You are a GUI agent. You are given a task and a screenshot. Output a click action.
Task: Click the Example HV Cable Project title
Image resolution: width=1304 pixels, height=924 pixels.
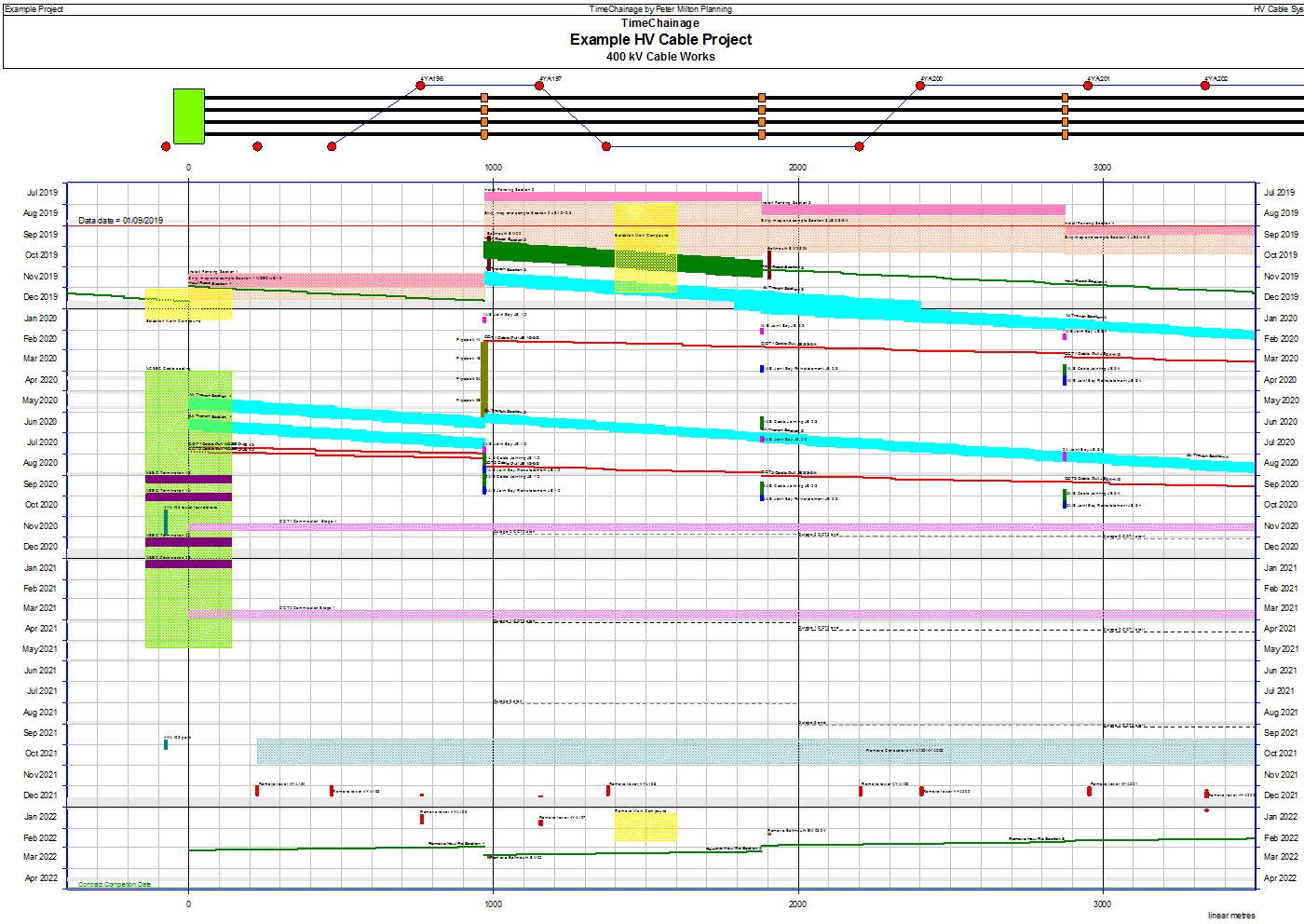tap(661, 40)
